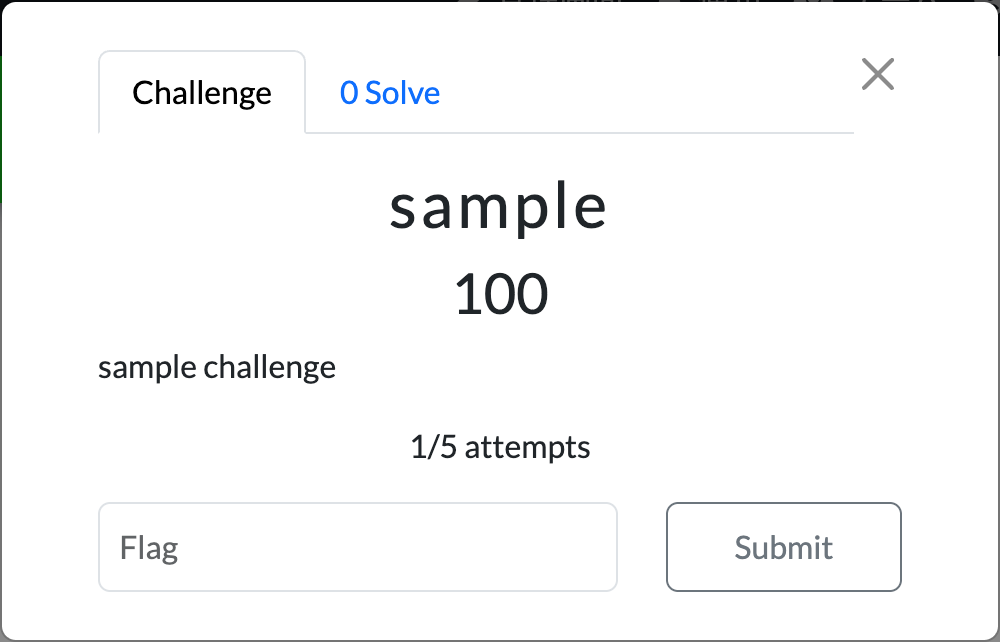Send your flag with Submit
Image resolution: width=1000 pixels, height=642 pixels.
[x=784, y=547]
